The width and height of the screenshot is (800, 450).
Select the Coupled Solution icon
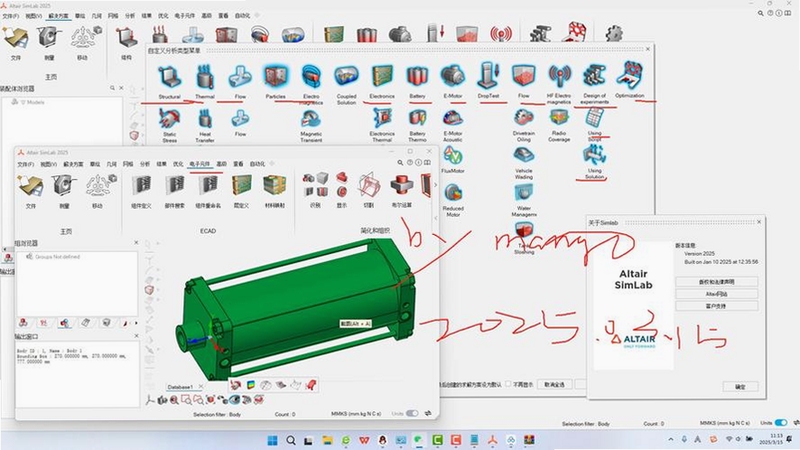346,77
